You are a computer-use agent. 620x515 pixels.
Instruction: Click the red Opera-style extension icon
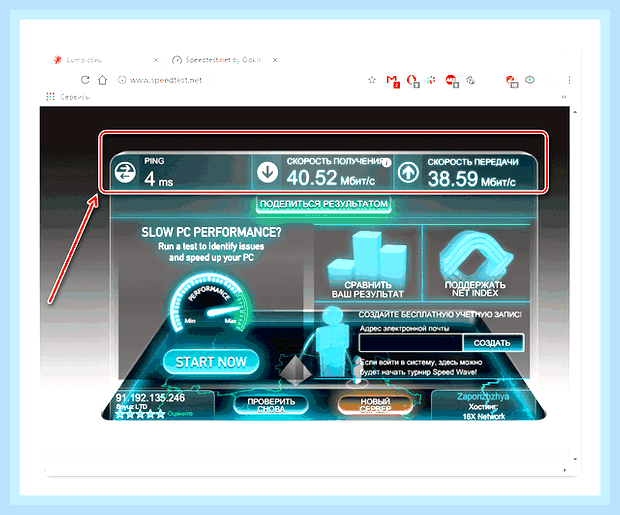coord(413,81)
